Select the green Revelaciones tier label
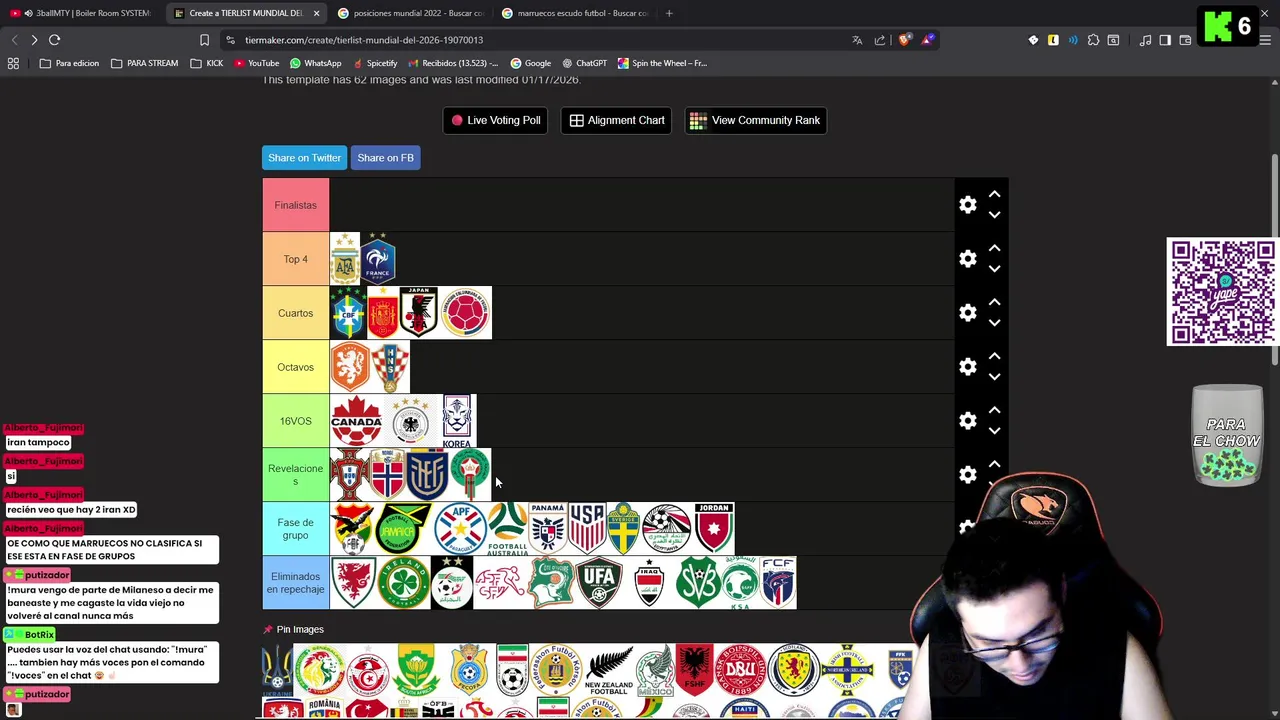The image size is (1280, 720). 295,475
